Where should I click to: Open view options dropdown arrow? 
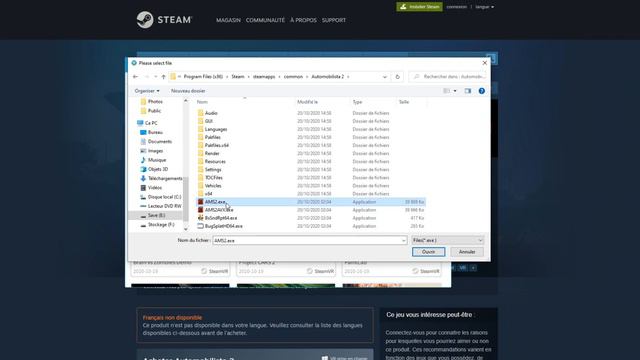(x=455, y=91)
